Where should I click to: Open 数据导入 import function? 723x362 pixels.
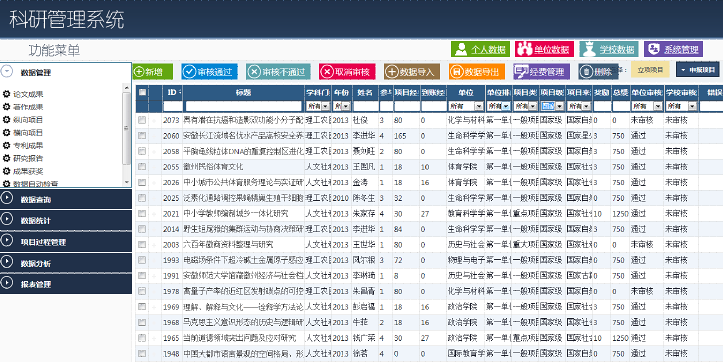[412, 71]
